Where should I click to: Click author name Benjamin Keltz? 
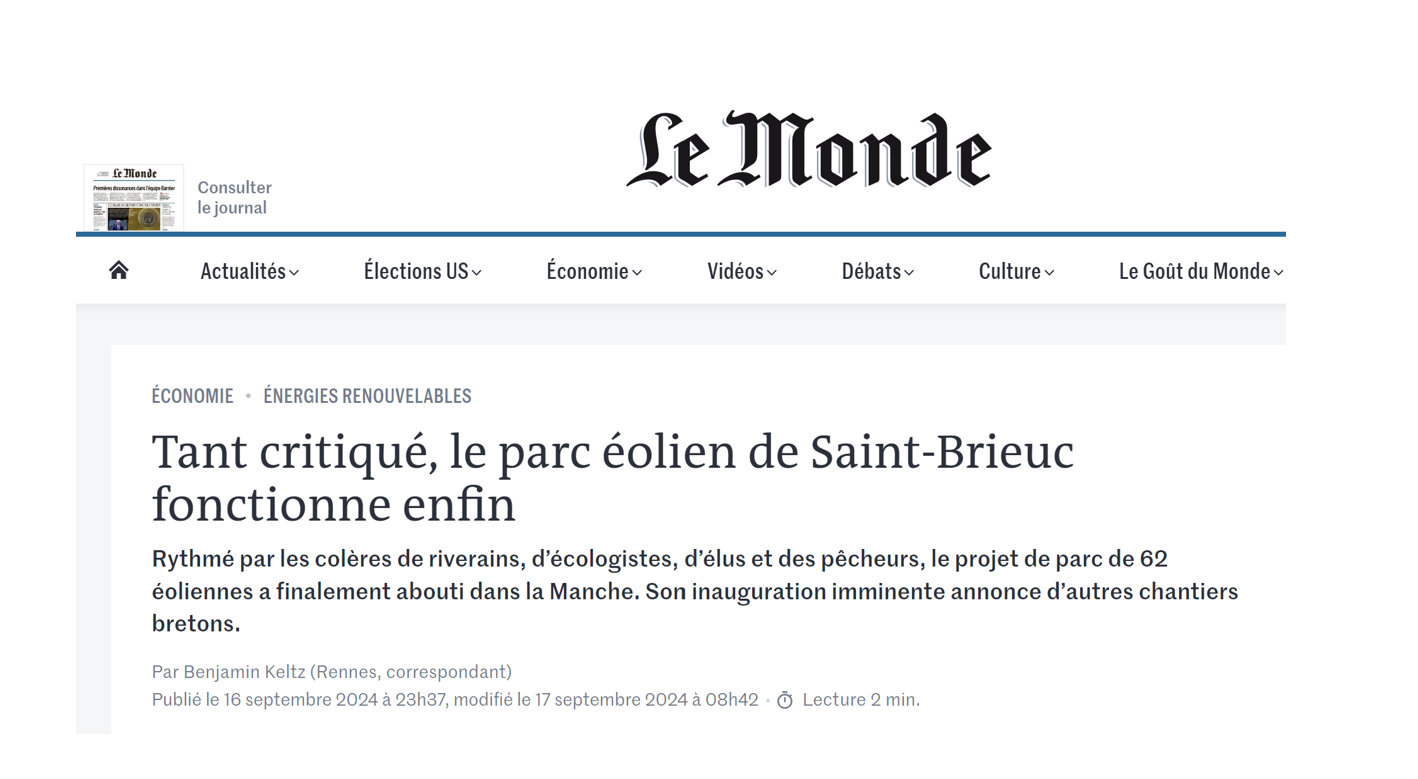pyautogui.click(x=243, y=672)
